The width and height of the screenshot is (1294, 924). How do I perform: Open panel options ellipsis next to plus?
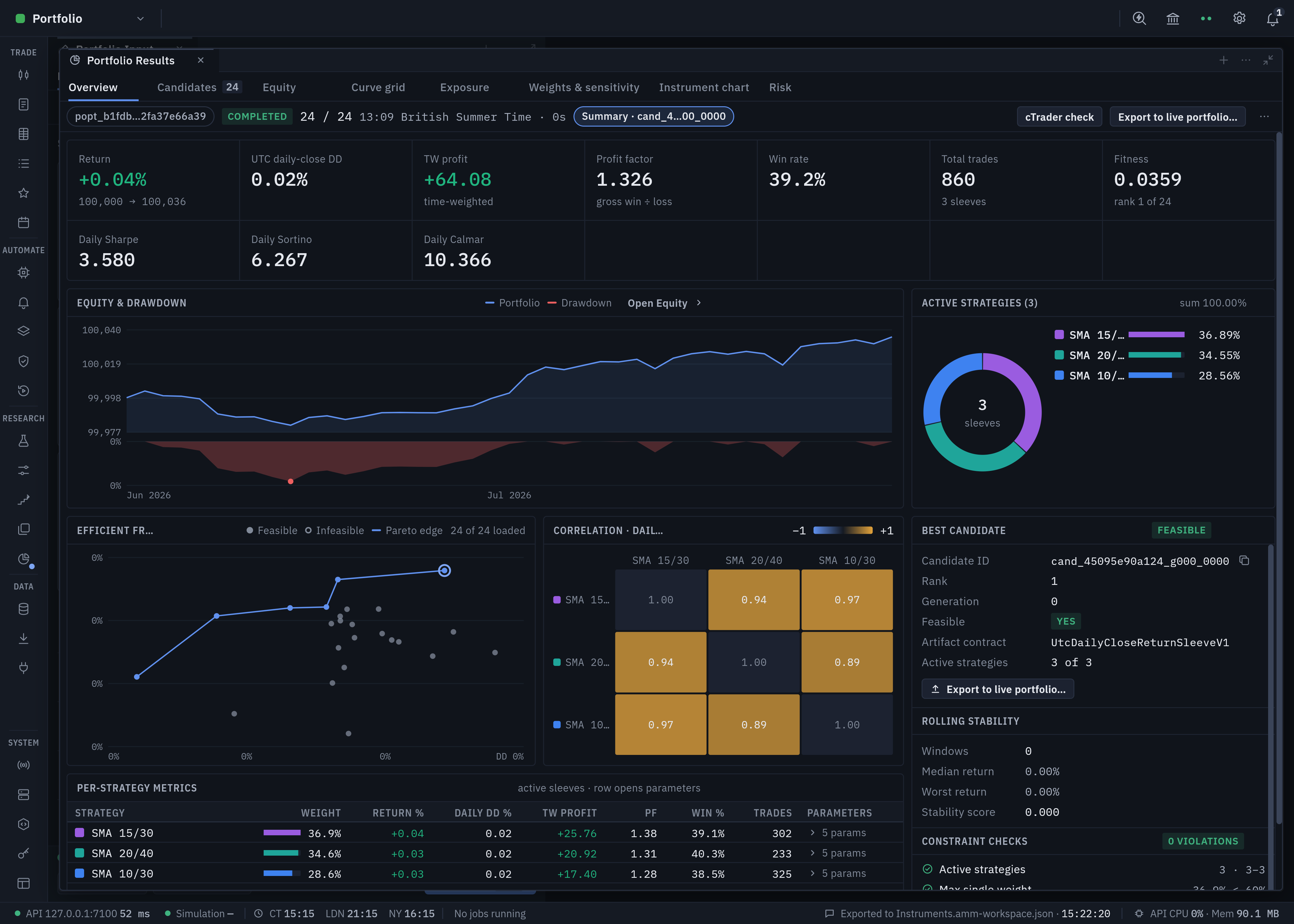[x=1246, y=60]
